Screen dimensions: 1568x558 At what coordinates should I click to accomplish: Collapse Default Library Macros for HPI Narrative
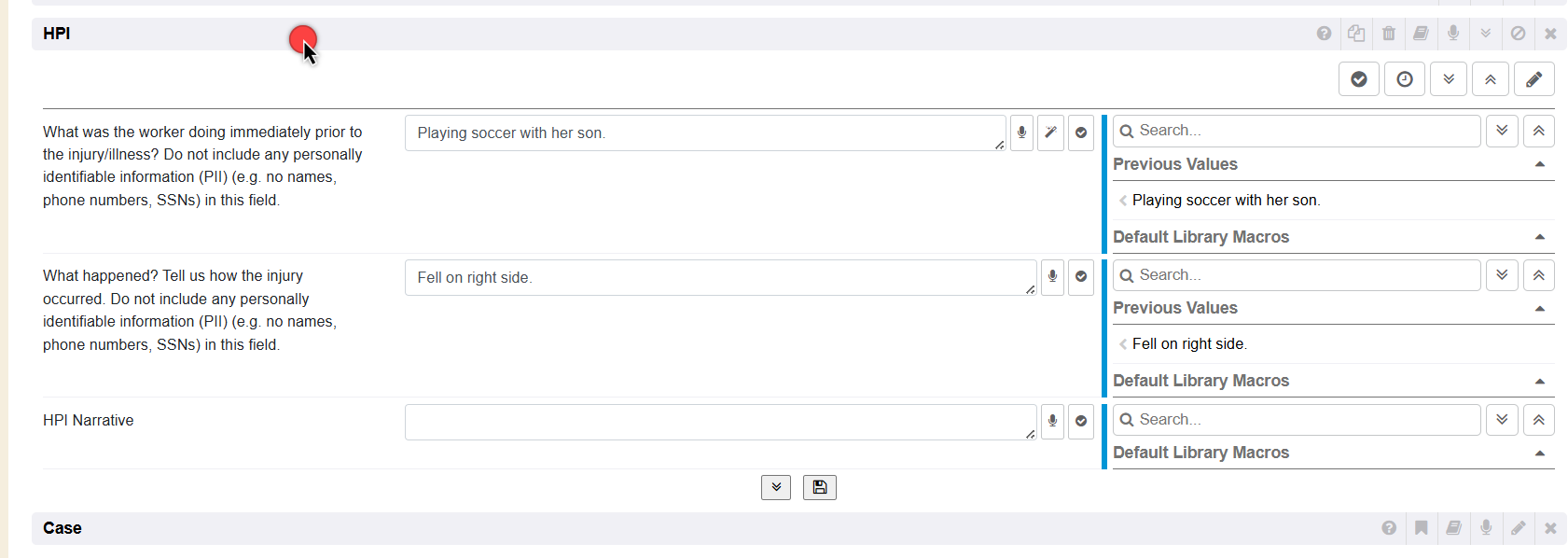(1539, 453)
